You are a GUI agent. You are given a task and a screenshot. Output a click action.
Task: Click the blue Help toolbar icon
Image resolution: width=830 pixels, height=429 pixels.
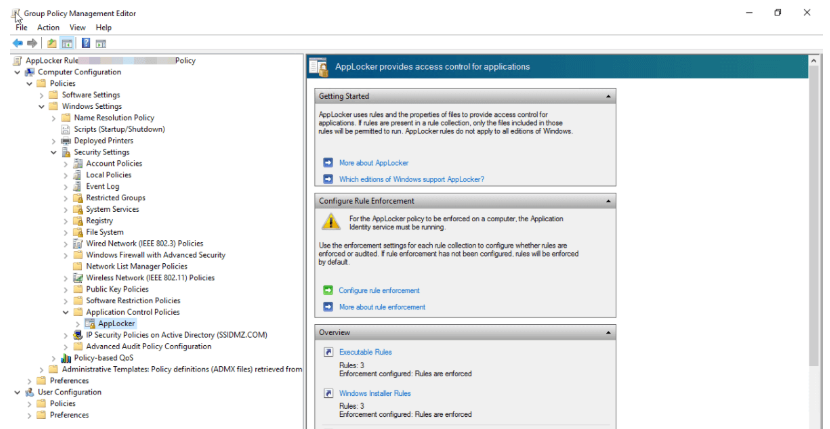86,43
